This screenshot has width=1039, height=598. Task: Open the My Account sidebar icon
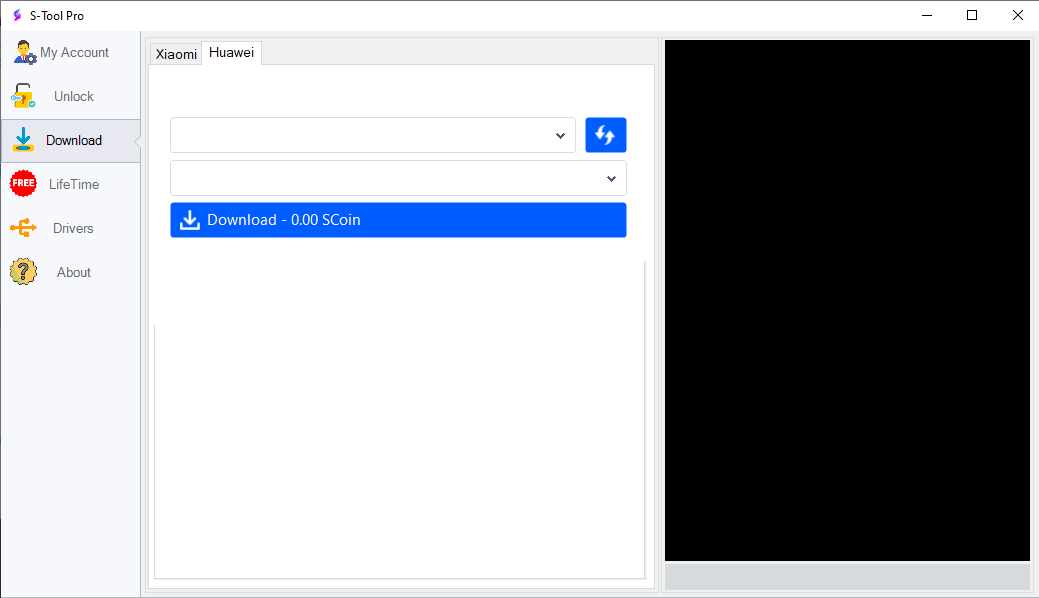click(x=24, y=52)
